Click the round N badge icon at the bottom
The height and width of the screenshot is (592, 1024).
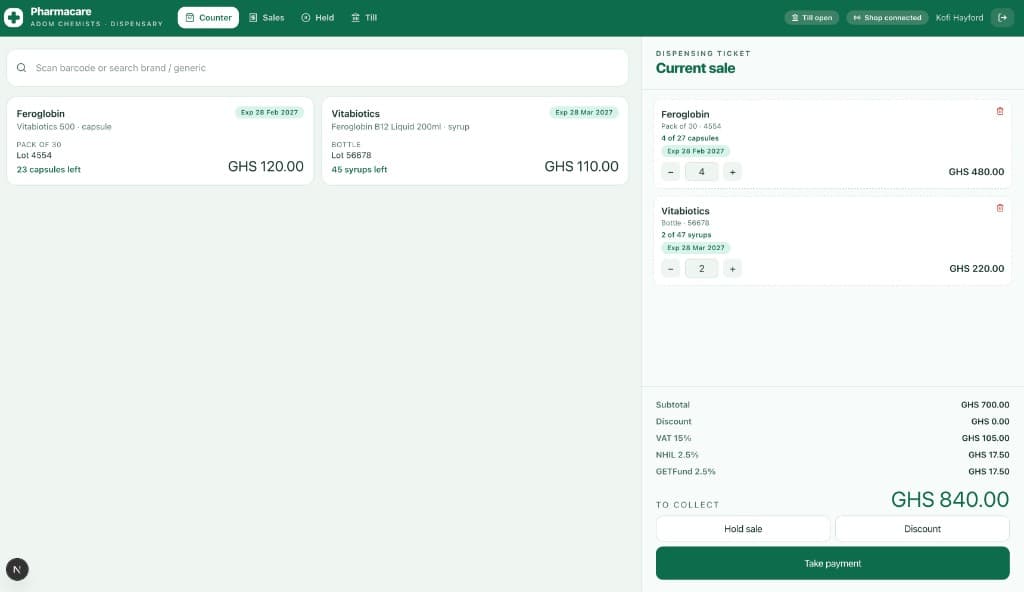pos(17,570)
